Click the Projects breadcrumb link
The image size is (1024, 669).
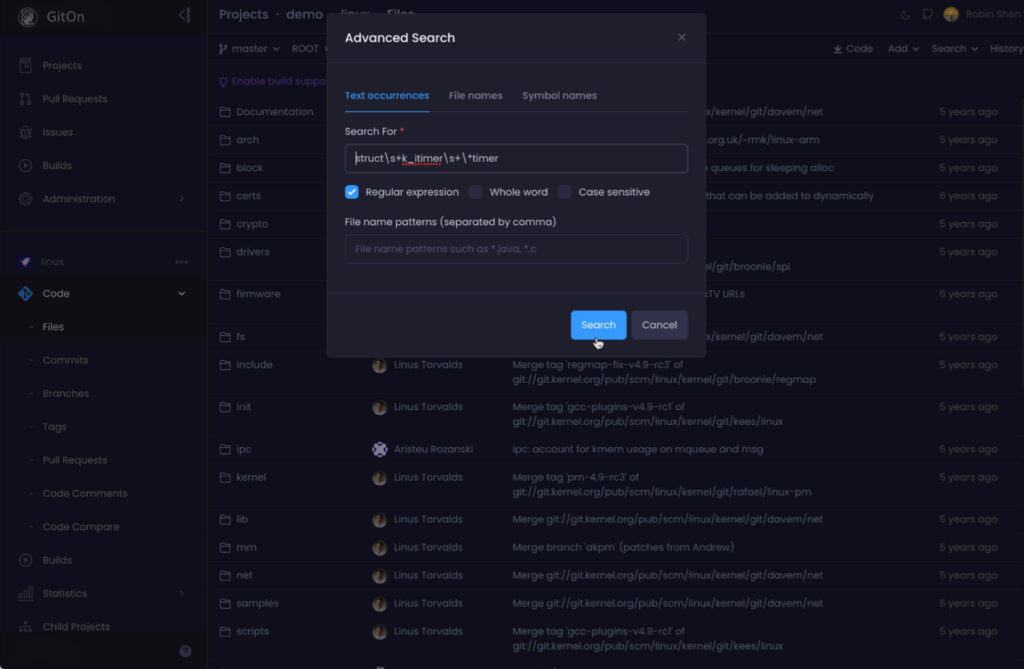(x=244, y=14)
